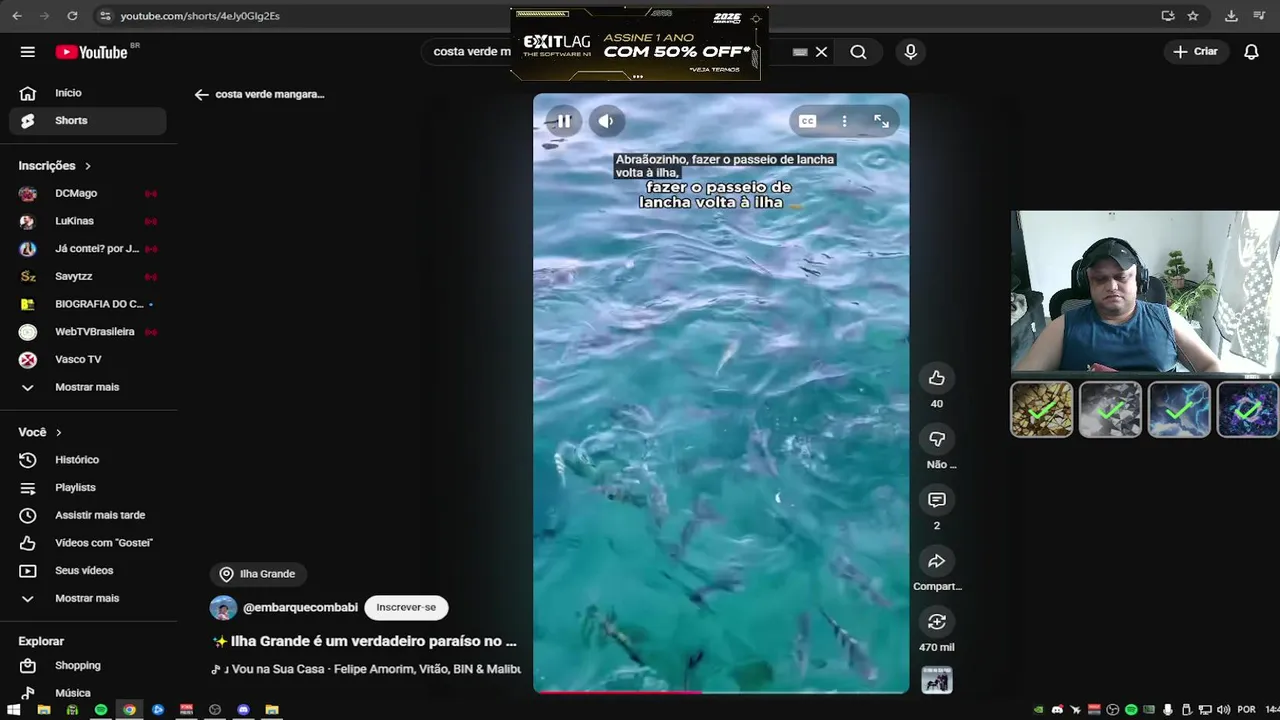Open Shopping in Explorar
Image resolution: width=1280 pixels, height=720 pixels.
tap(88, 666)
